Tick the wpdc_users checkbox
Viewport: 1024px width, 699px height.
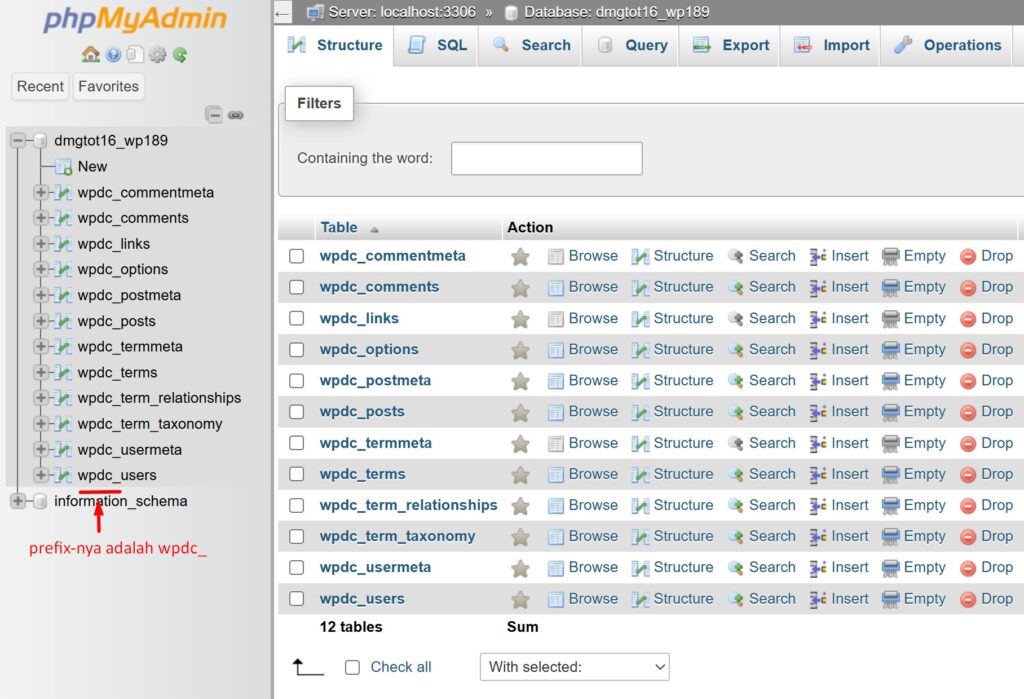click(296, 599)
